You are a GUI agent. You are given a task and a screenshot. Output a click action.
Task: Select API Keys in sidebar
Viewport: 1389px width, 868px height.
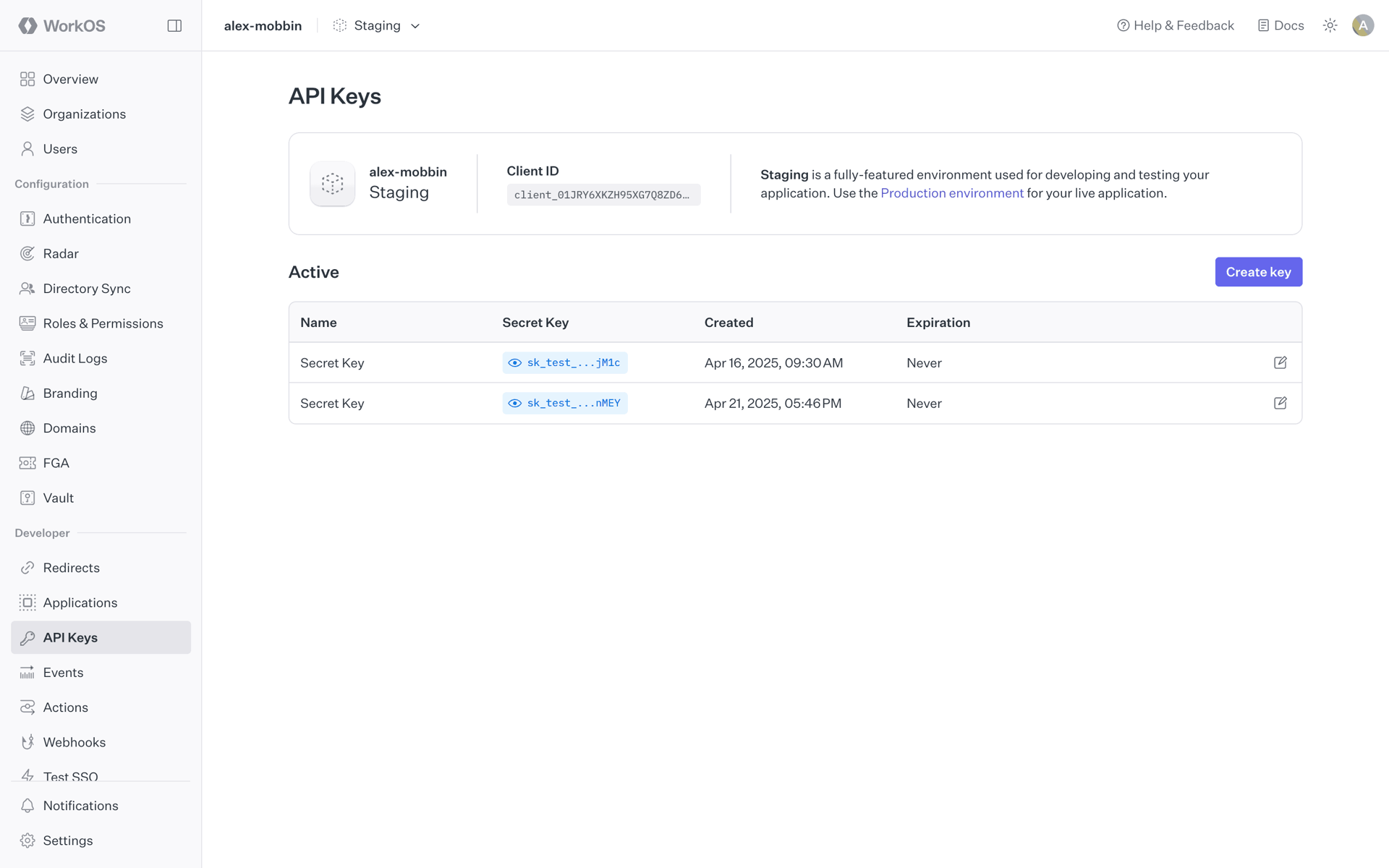(x=101, y=637)
